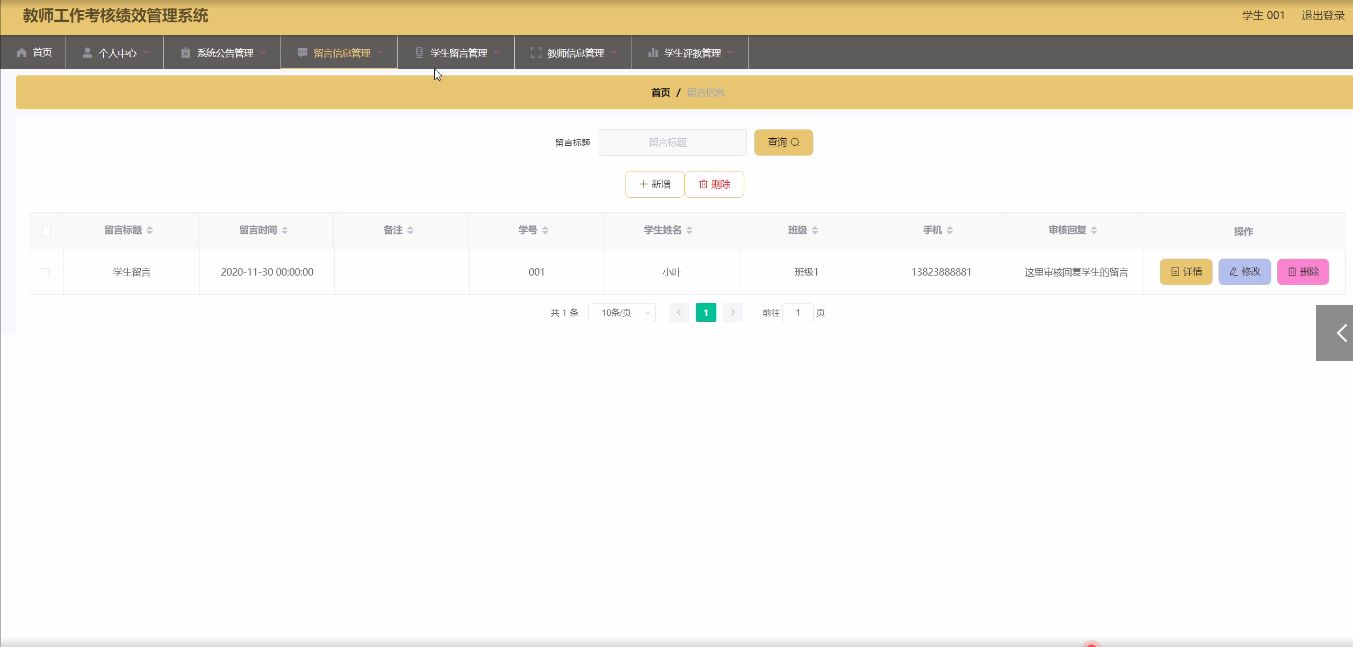Go to the next page arrow
The width and height of the screenshot is (1353, 647).
pyautogui.click(x=733, y=313)
